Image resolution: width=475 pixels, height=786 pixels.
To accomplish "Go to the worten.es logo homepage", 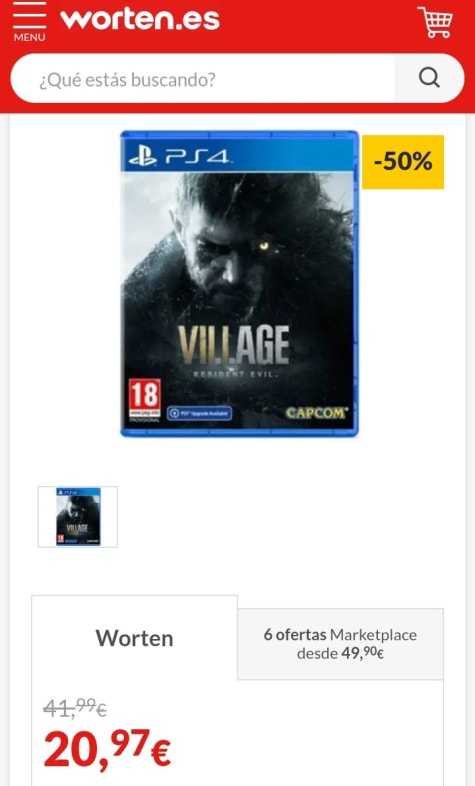I will tap(140, 19).
